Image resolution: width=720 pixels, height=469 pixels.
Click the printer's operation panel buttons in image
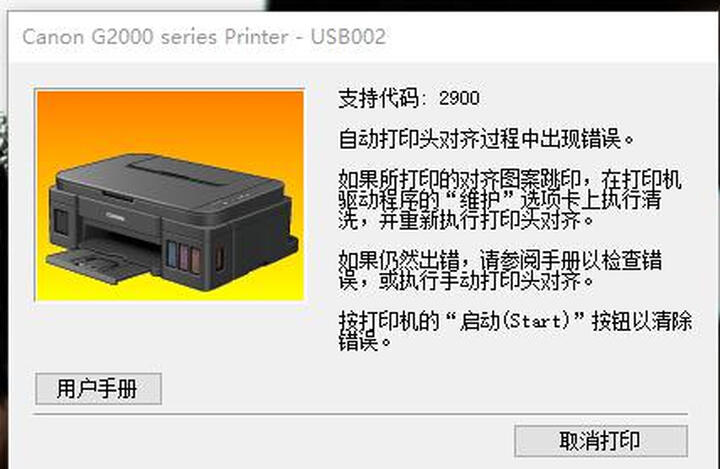tap(237, 198)
